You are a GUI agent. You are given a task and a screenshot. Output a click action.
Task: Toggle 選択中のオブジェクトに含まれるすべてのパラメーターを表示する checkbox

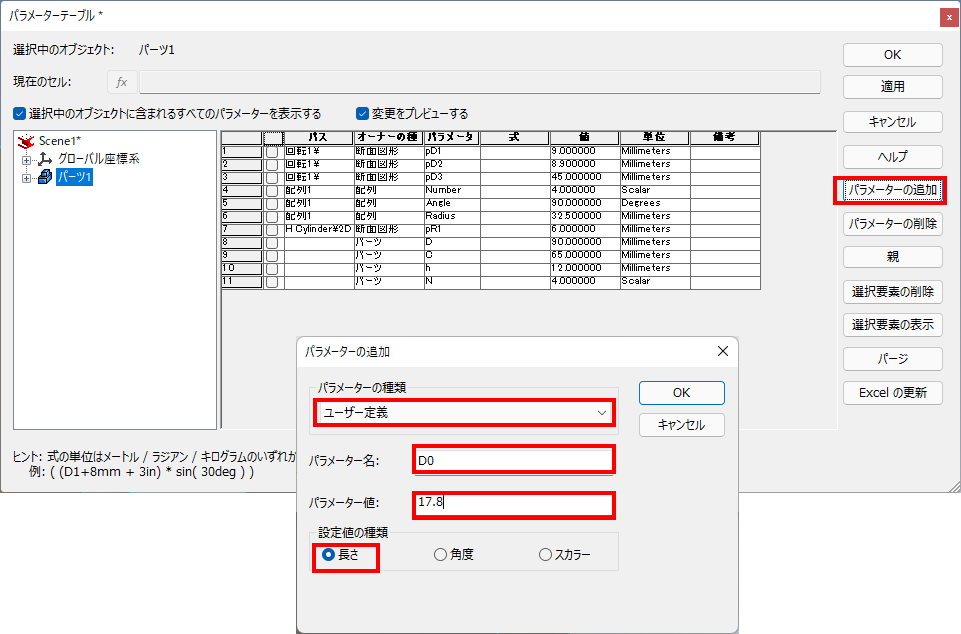point(20,114)
